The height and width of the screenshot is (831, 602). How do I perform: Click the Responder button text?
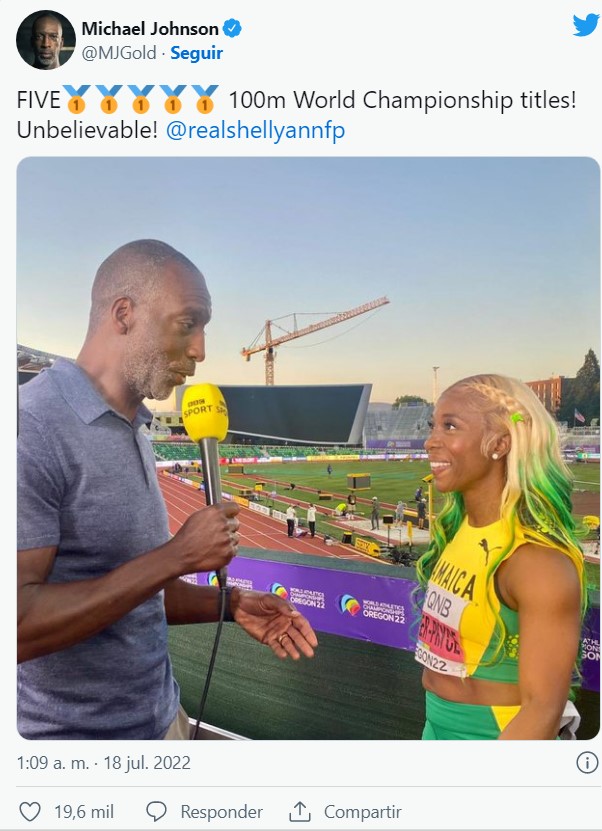click(222, 811)
